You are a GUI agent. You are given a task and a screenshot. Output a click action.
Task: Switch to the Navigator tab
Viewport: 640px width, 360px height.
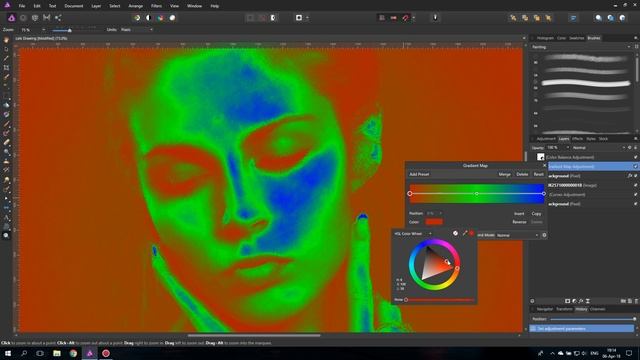[544, 309]
